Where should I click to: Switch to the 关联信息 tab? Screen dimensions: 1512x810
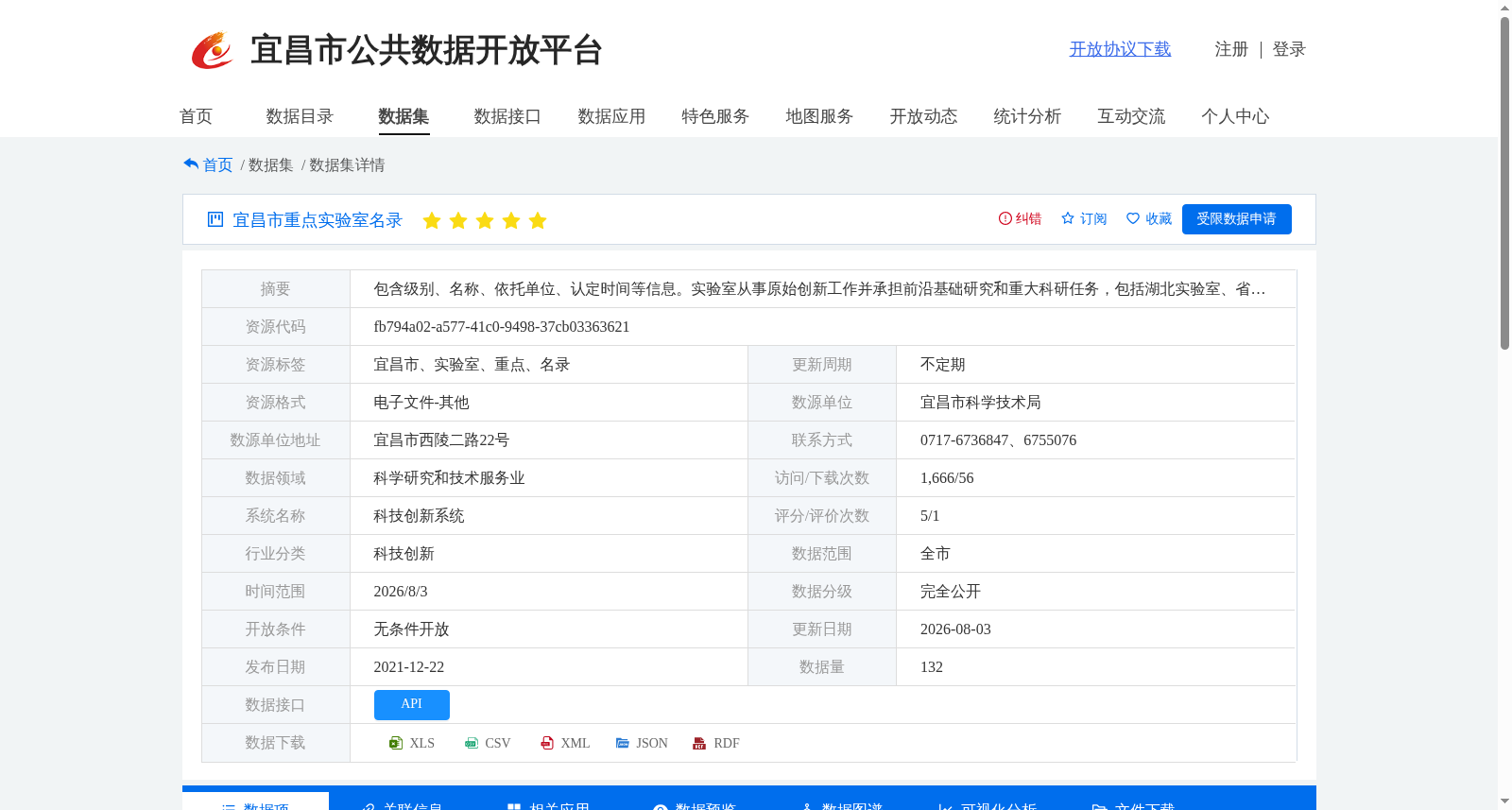[x=402, y=803]
